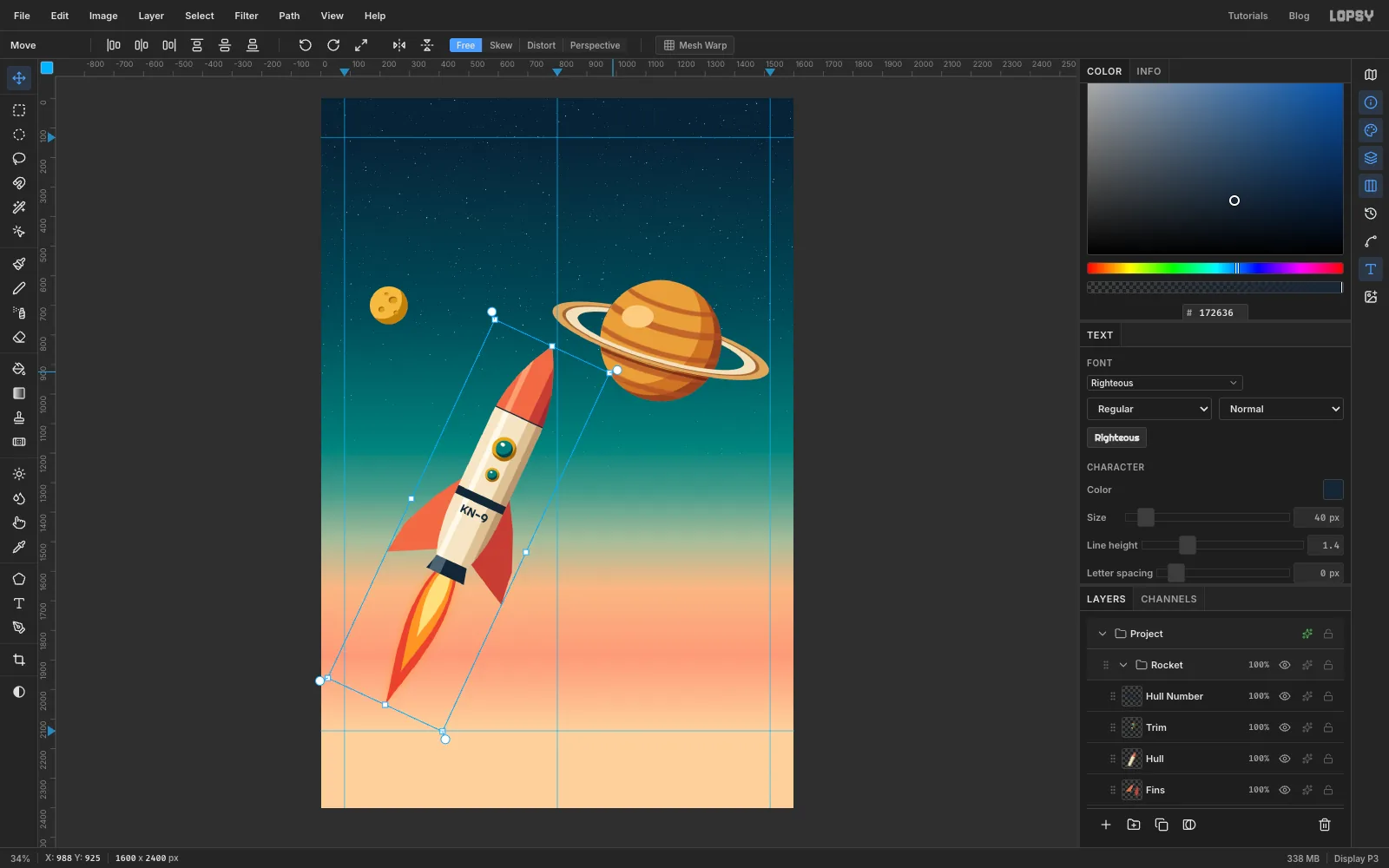The image size is (1389, 868).
Task: Open the Regular font weight dropdown
Action: (1149, 409)
